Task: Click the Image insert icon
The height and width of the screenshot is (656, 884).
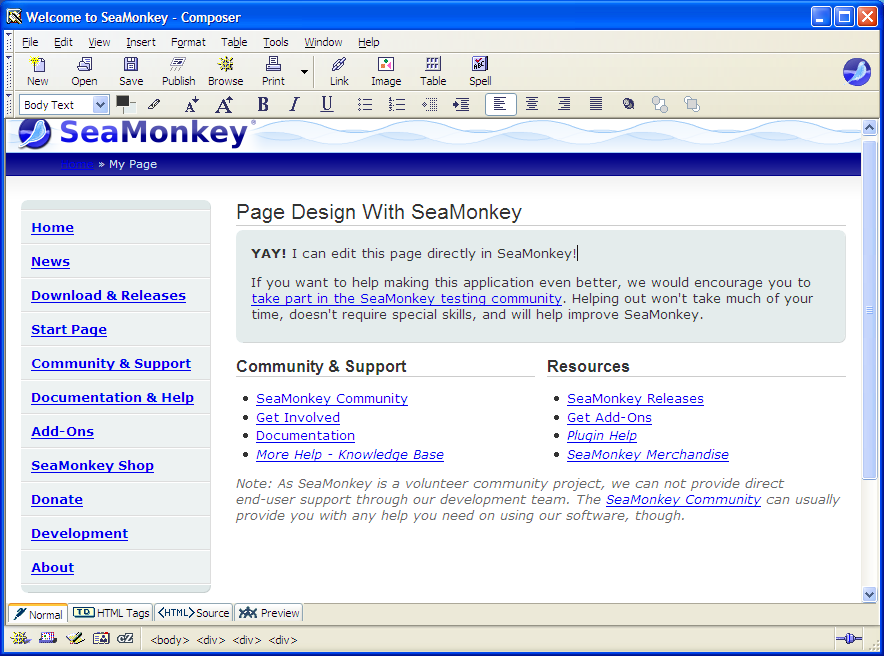Action: 386,71
